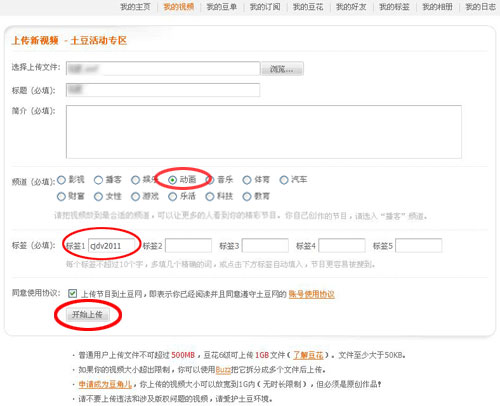Click the 标签5 tag input box

click(x=419, y=246)
